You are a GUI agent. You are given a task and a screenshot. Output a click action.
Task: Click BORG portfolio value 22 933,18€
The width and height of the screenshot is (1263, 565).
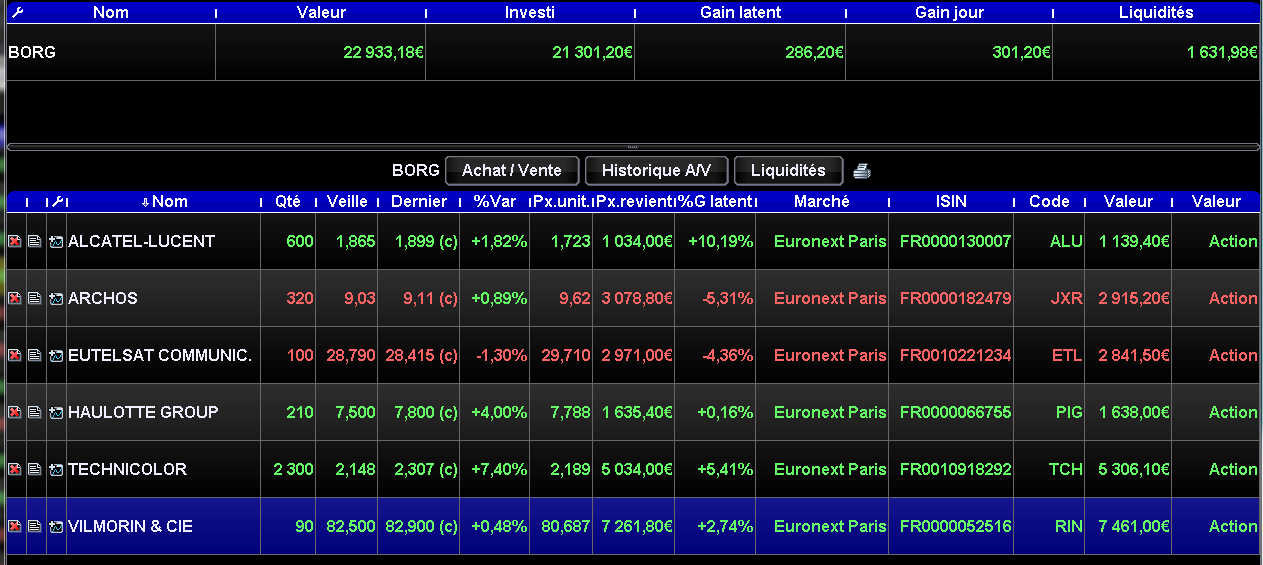[383, 53]
